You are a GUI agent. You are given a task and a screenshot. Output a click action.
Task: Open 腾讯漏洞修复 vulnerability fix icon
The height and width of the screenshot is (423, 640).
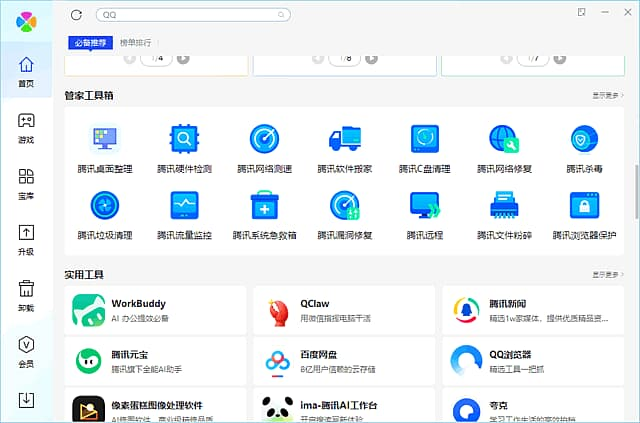tap(345, 205)
